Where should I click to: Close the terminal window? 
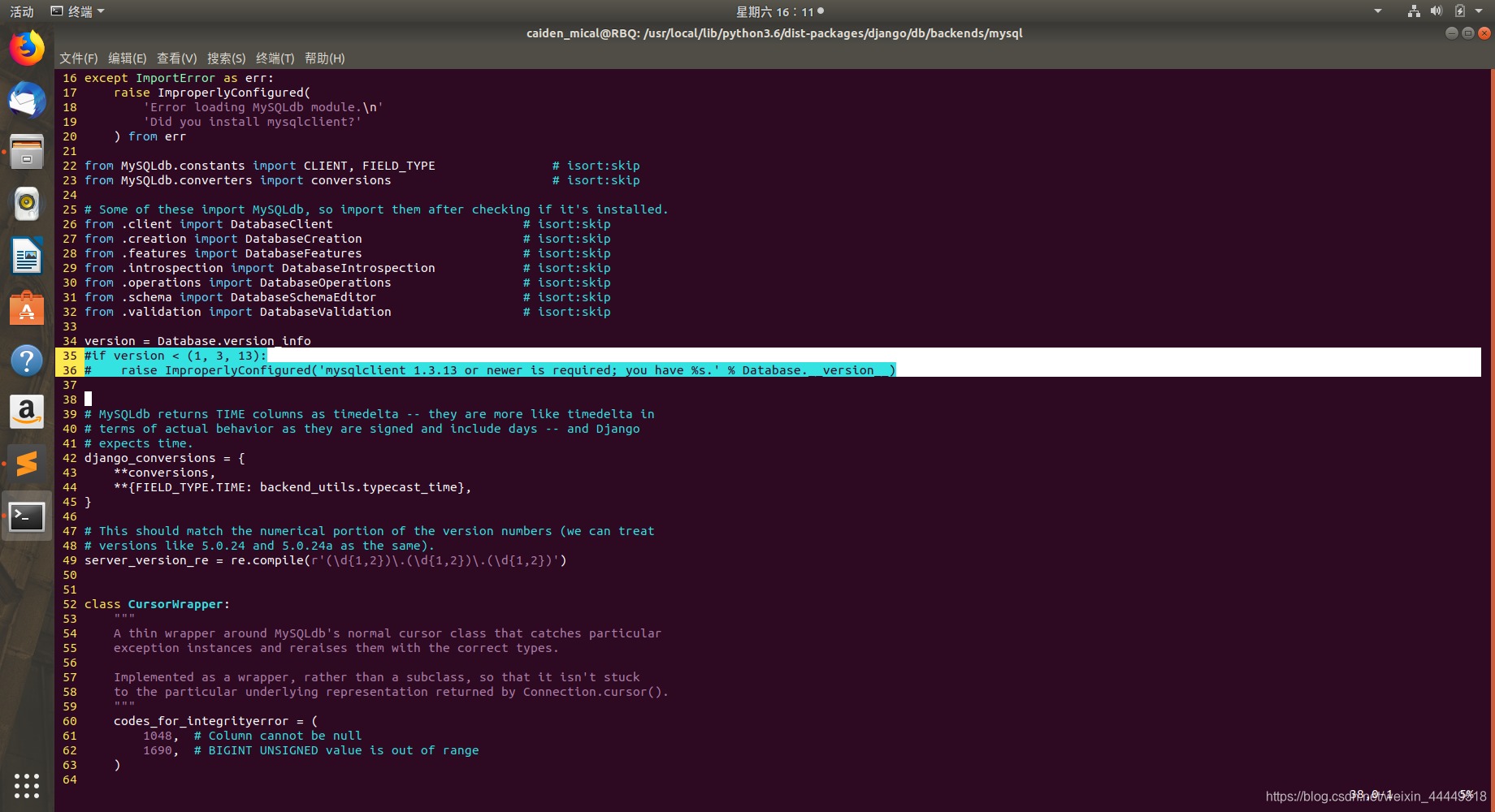(x=1484, y=33)
